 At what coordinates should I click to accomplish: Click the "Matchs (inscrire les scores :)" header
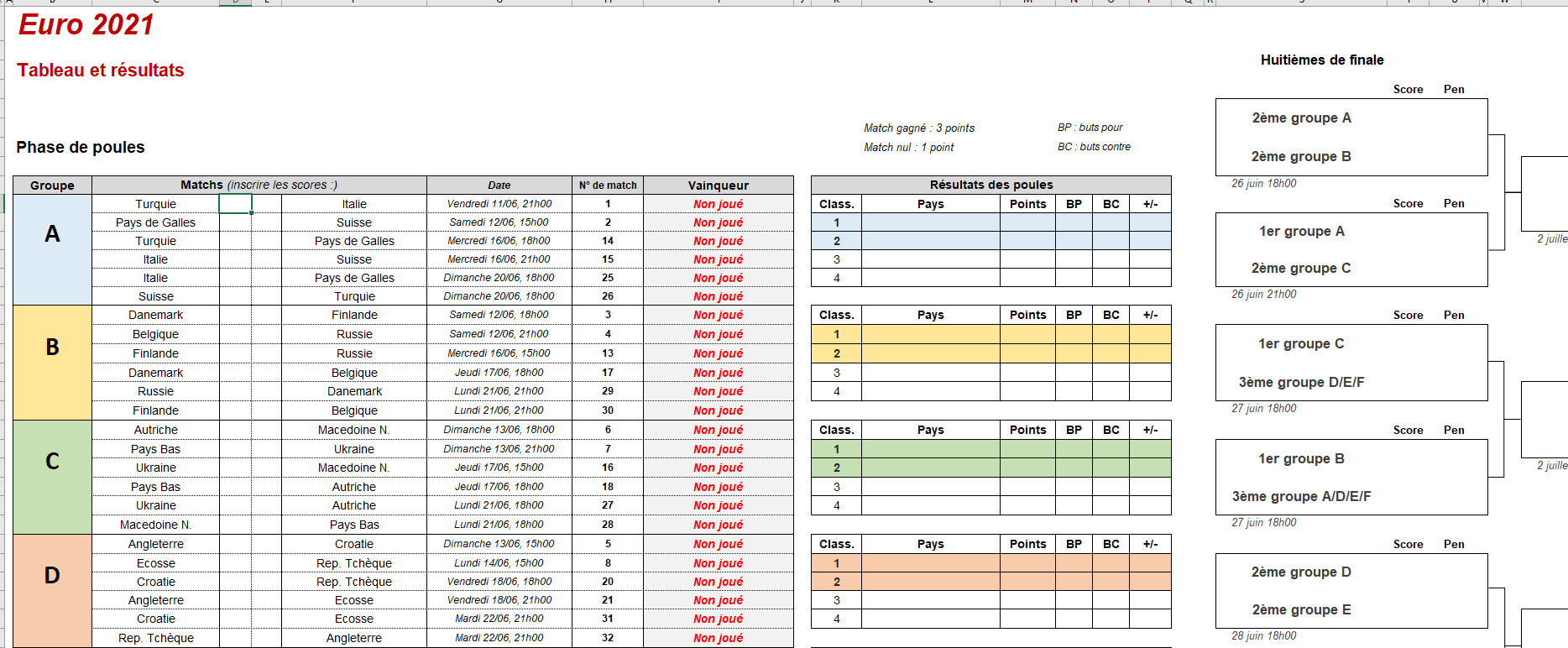coord(259,185)
